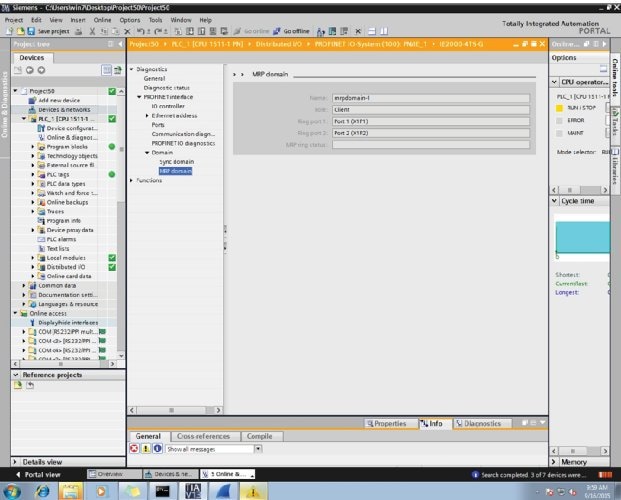The width and height of the screenshot is (621, 500).
Task: Expand the Technology objects folder
Action: (x=33, y=156)
